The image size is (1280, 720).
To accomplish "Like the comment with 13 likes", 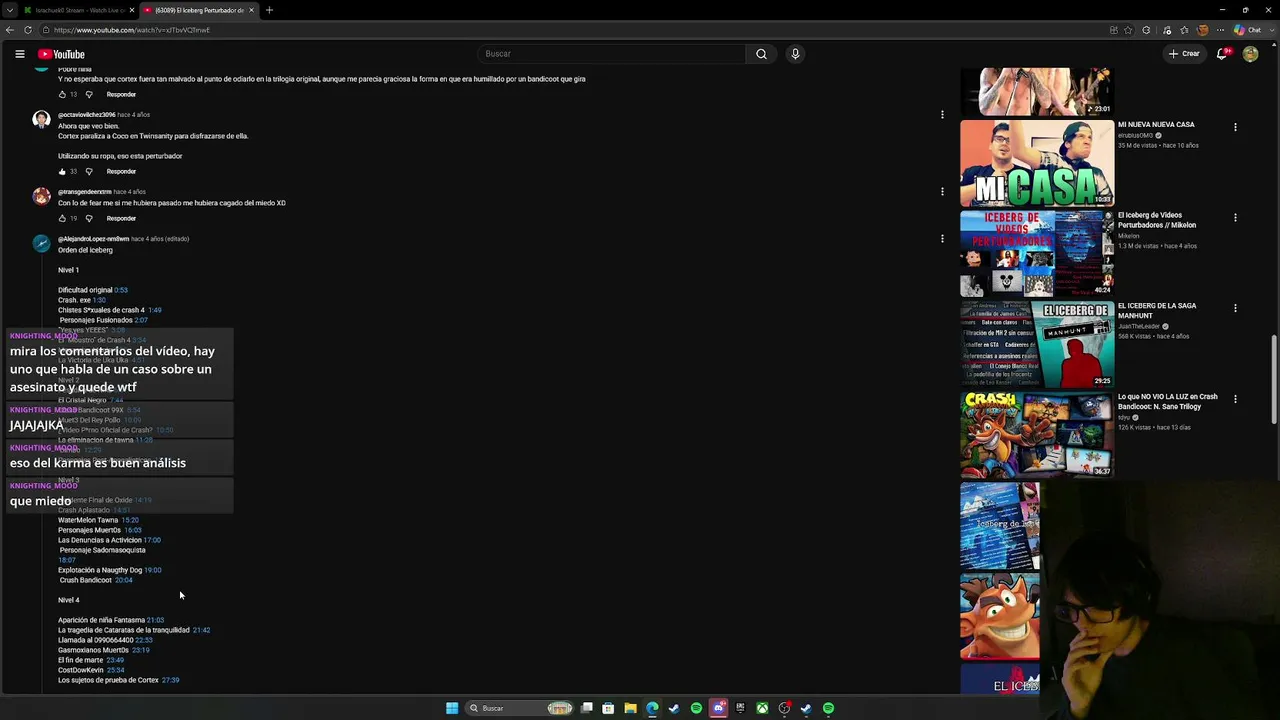I will tap(62, 94).
